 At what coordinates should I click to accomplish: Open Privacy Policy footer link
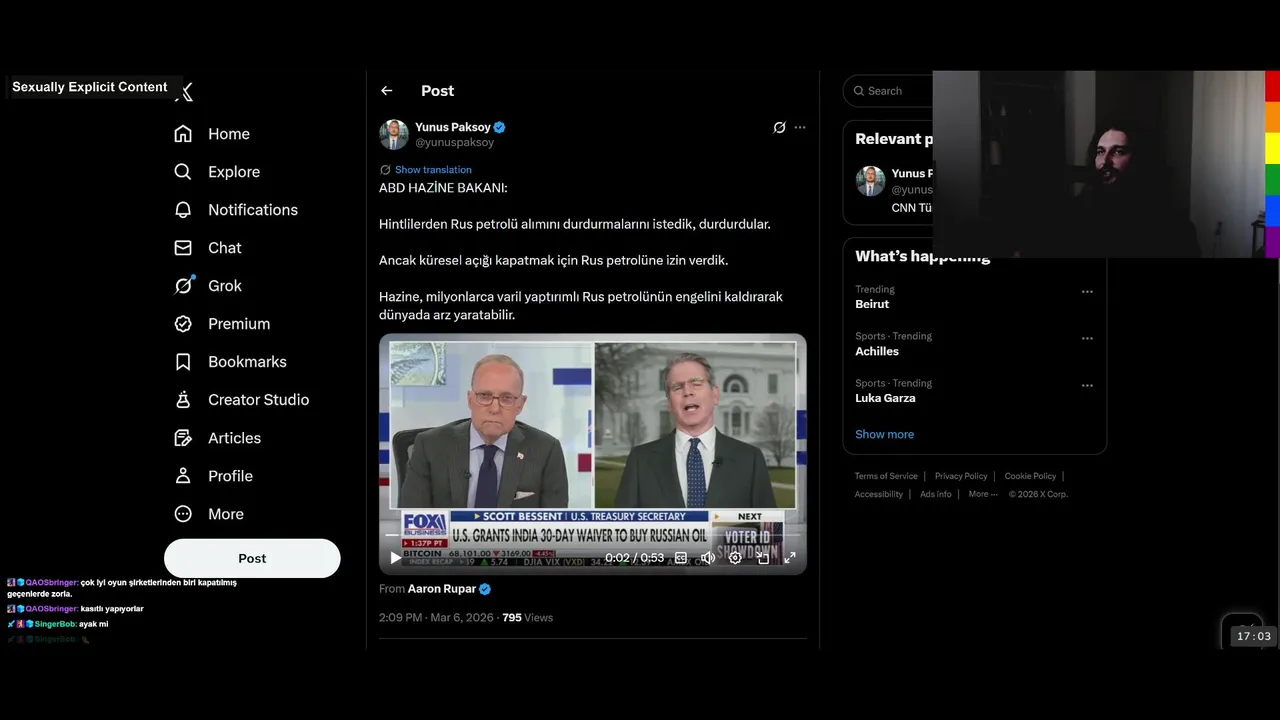pos(961,476)
